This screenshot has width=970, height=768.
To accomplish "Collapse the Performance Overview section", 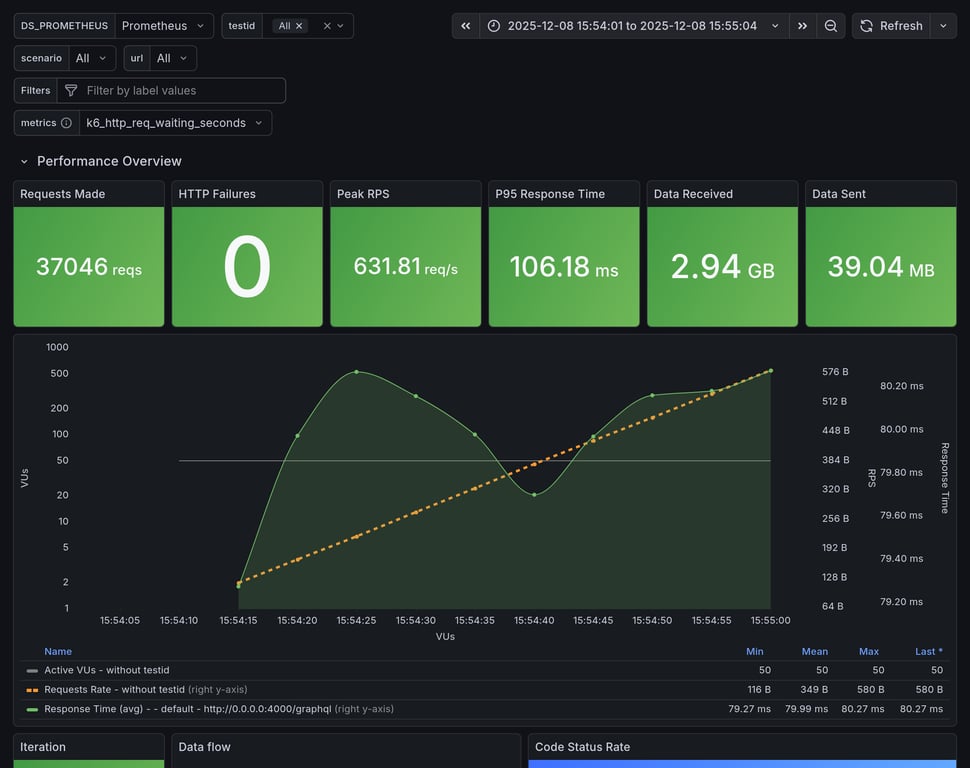I will tap(23, 160).
